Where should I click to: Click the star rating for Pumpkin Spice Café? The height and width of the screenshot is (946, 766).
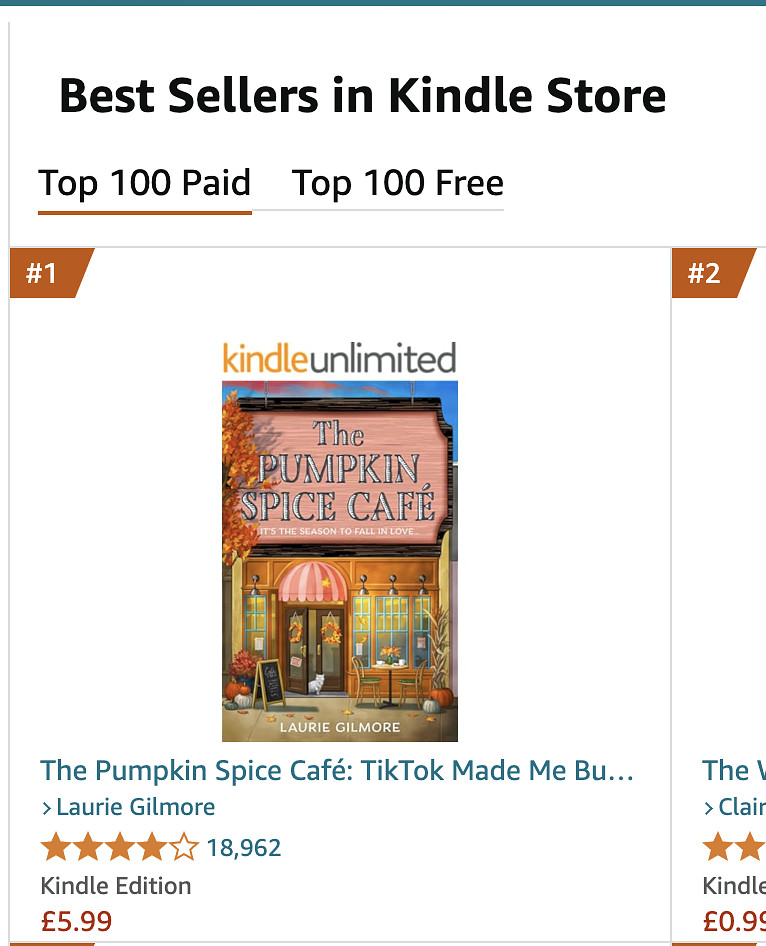point(119,849)
